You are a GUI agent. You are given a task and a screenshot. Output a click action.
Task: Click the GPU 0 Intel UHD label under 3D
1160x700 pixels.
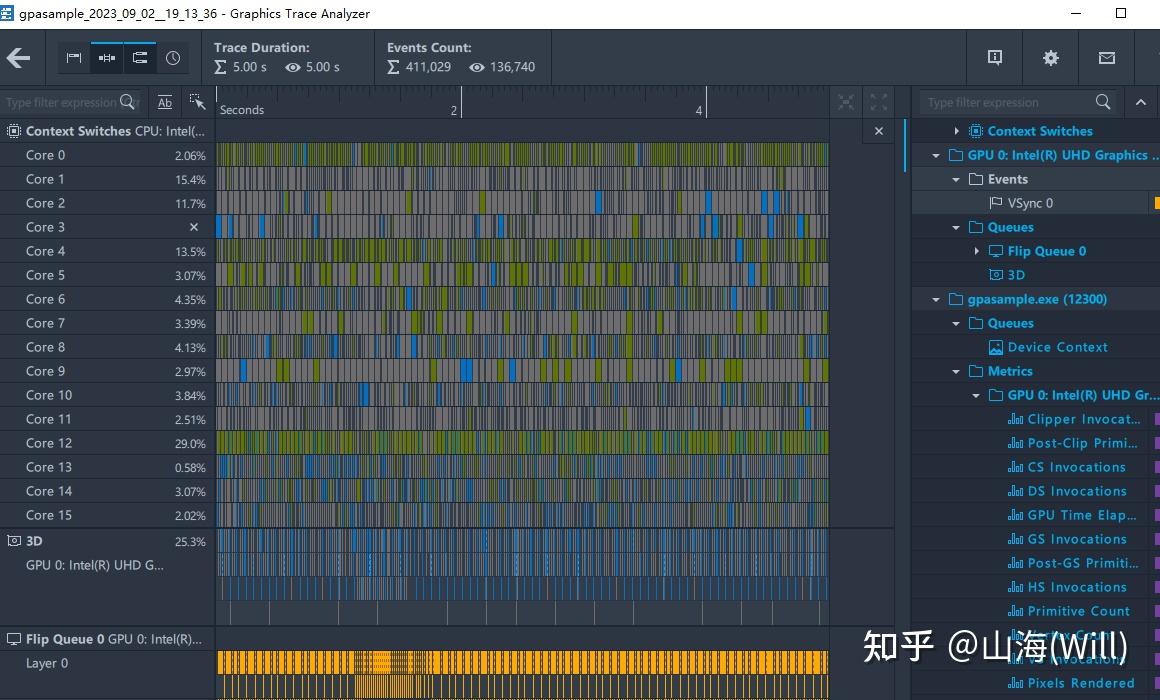click(95, 565)
